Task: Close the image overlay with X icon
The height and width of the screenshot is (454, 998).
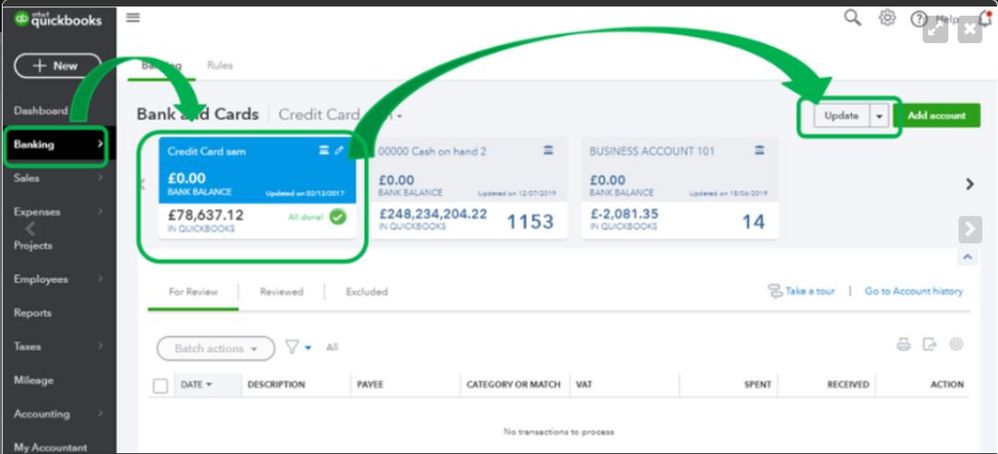Action: (970, 30)
